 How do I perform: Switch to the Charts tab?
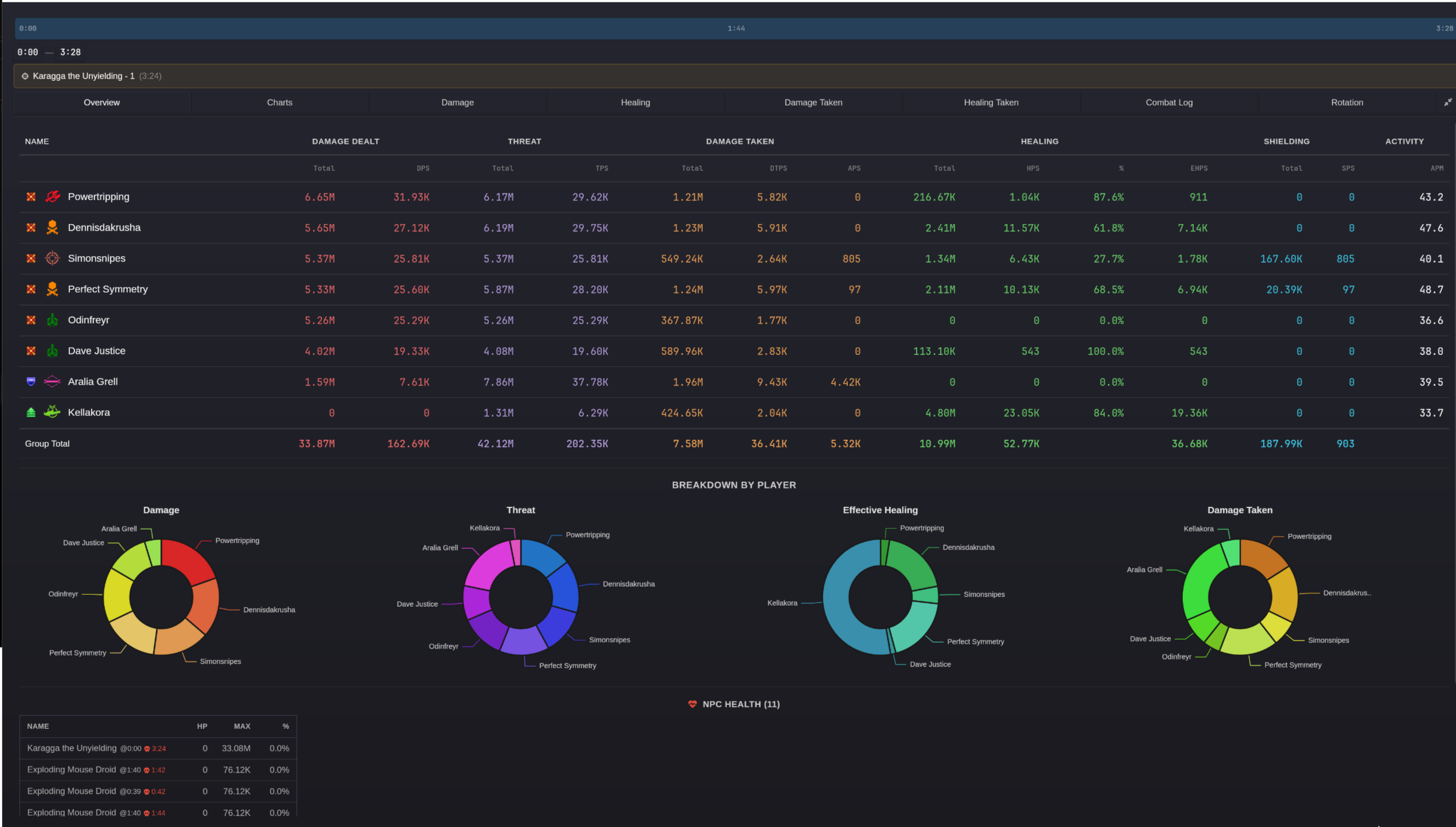point(279,103)
